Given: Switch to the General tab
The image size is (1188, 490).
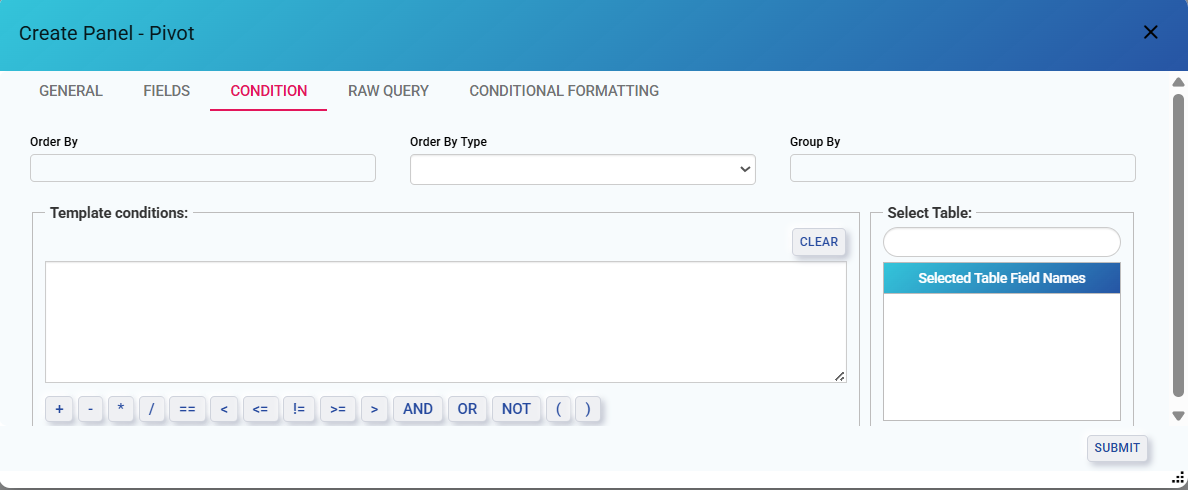Looking at the screenshot, I should click(71, 91).
